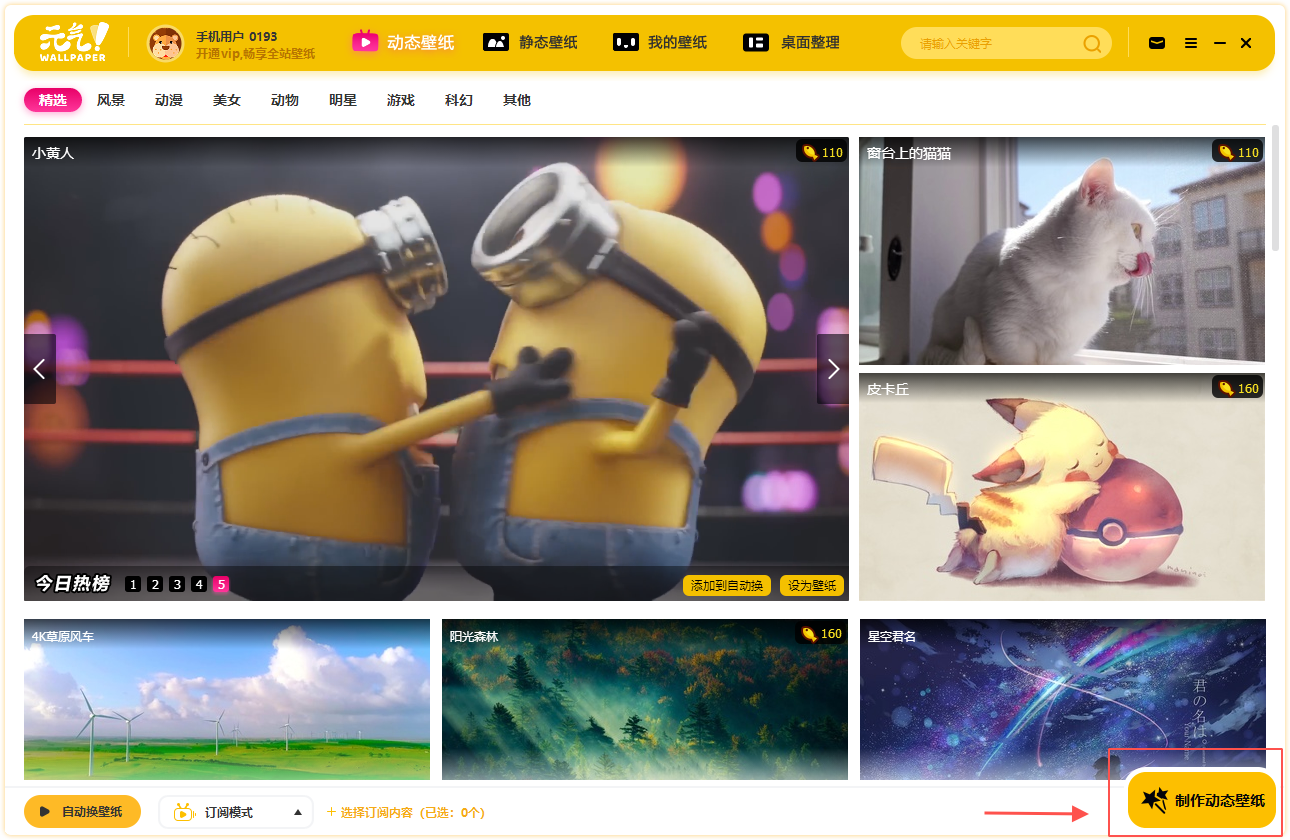Viewport: 1290px width, 840px height.
Task: Jump to hot list item 4
Action: point(199,584)
